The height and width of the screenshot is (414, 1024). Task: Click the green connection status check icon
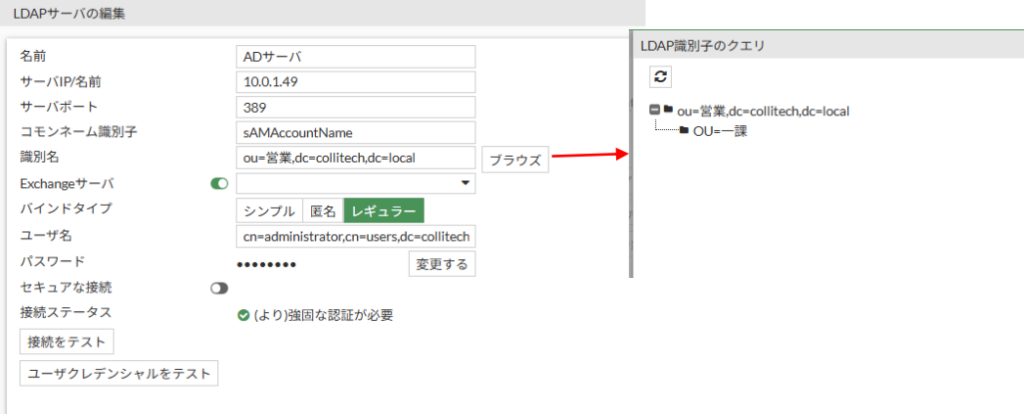tap(243, 315)
